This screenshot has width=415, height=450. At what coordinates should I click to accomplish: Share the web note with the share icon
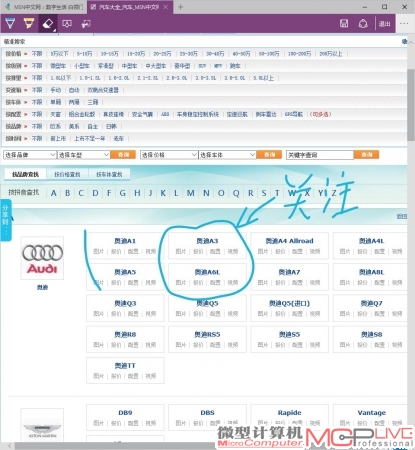click(x=363, y=23)
